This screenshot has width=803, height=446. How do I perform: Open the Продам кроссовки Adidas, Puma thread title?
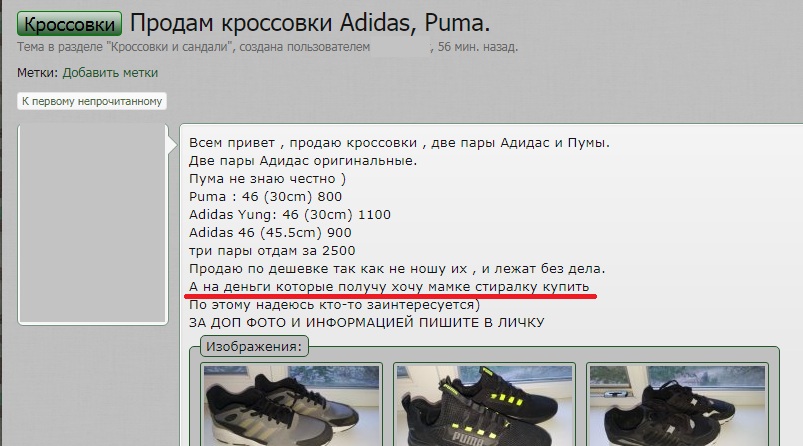[310, 23]
